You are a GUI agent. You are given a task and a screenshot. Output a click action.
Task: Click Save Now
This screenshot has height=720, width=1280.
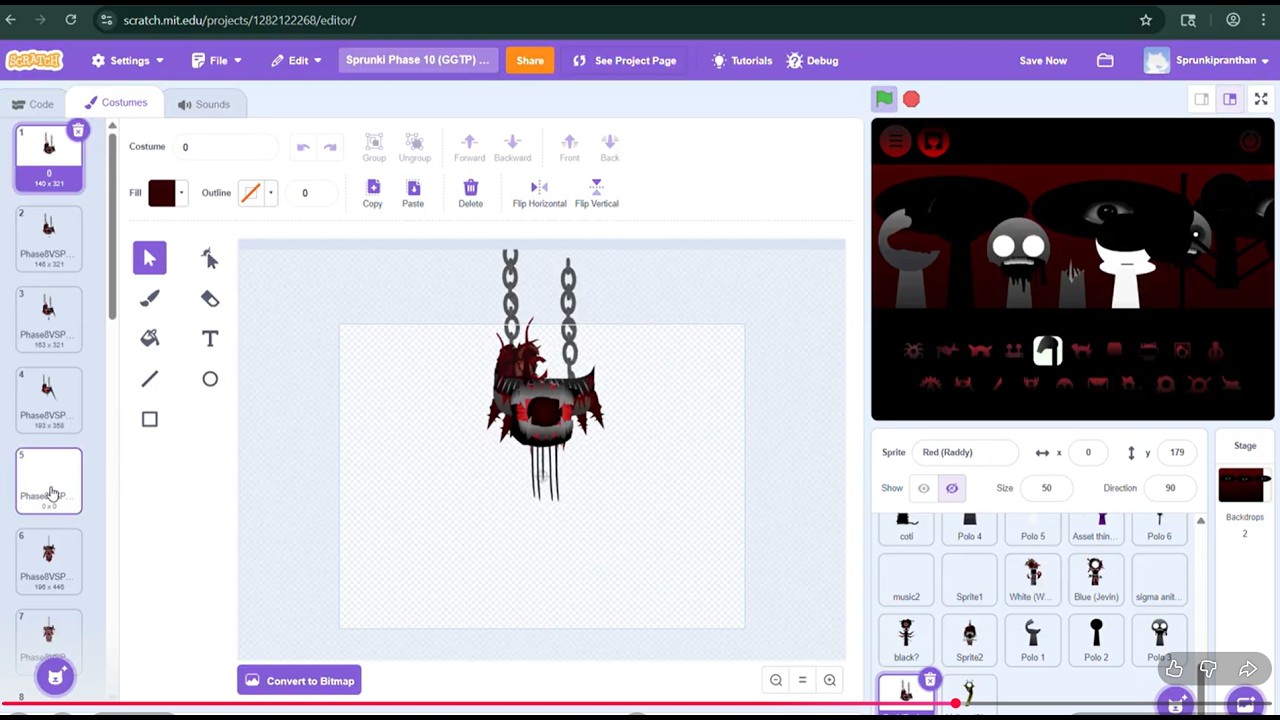coord(1043,60)
